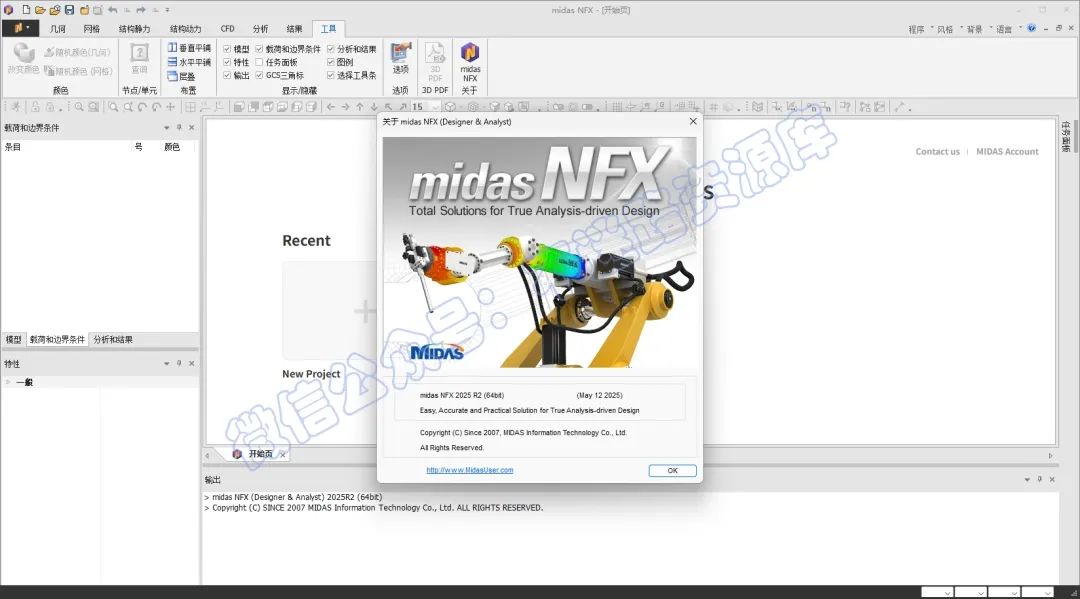Apply 随机颜色(网格) random mesh color
1080x599 pixels.
coord(78,71)
